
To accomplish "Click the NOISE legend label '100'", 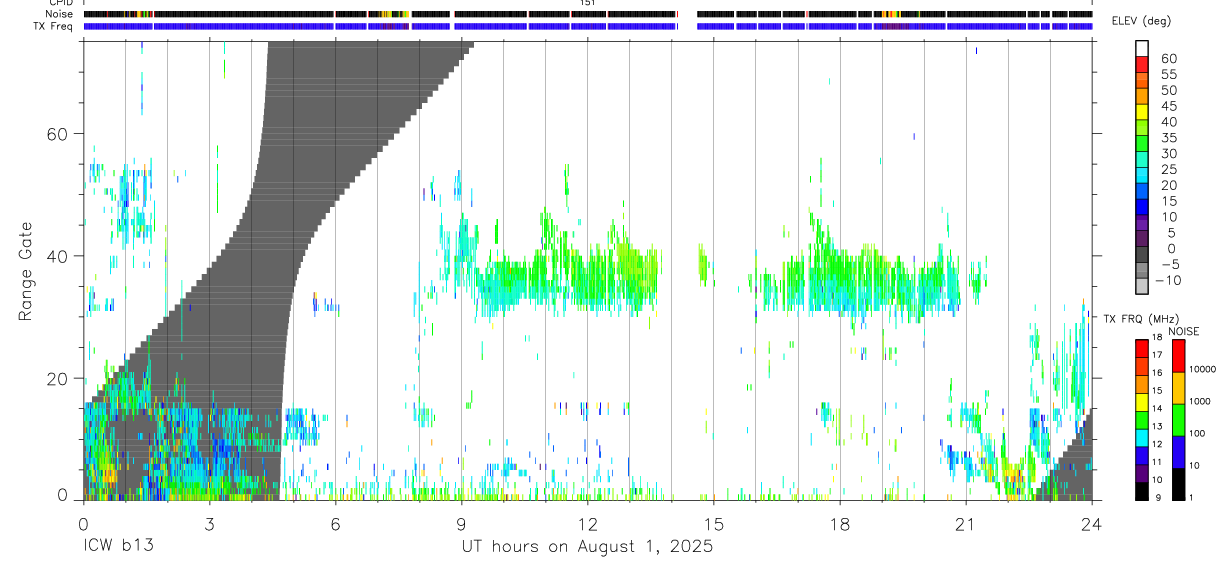I will point(1199,433).
